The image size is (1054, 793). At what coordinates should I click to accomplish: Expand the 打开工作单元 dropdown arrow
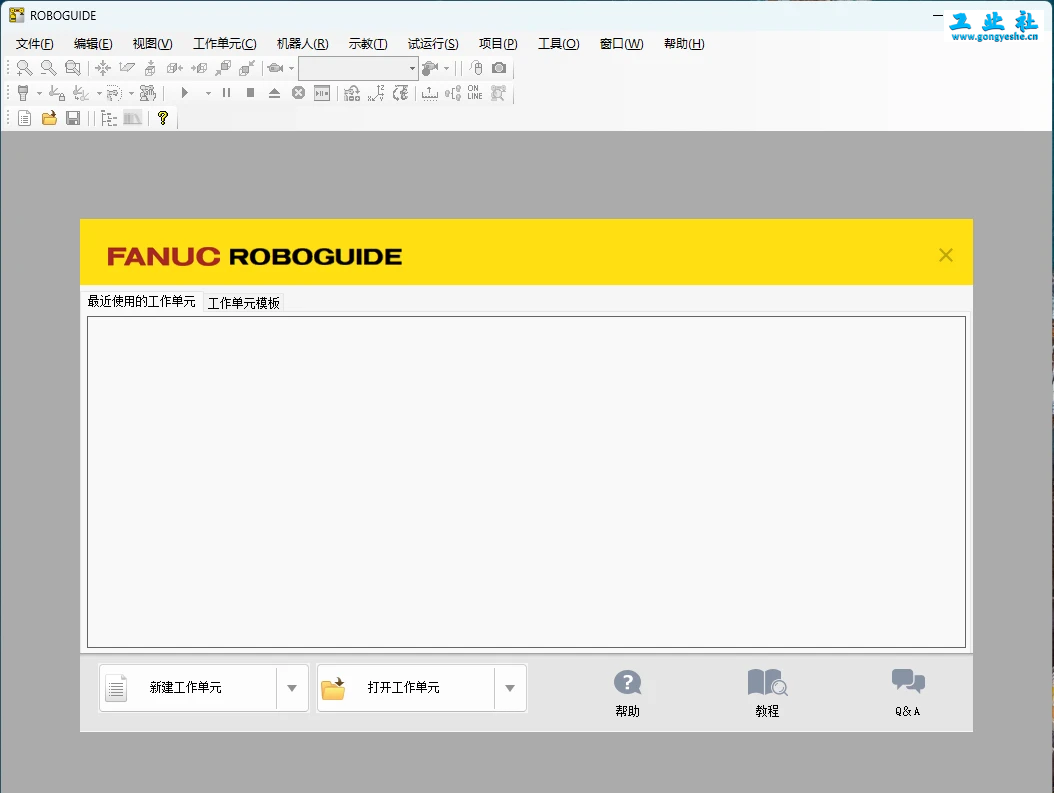(x=510, y=687)
